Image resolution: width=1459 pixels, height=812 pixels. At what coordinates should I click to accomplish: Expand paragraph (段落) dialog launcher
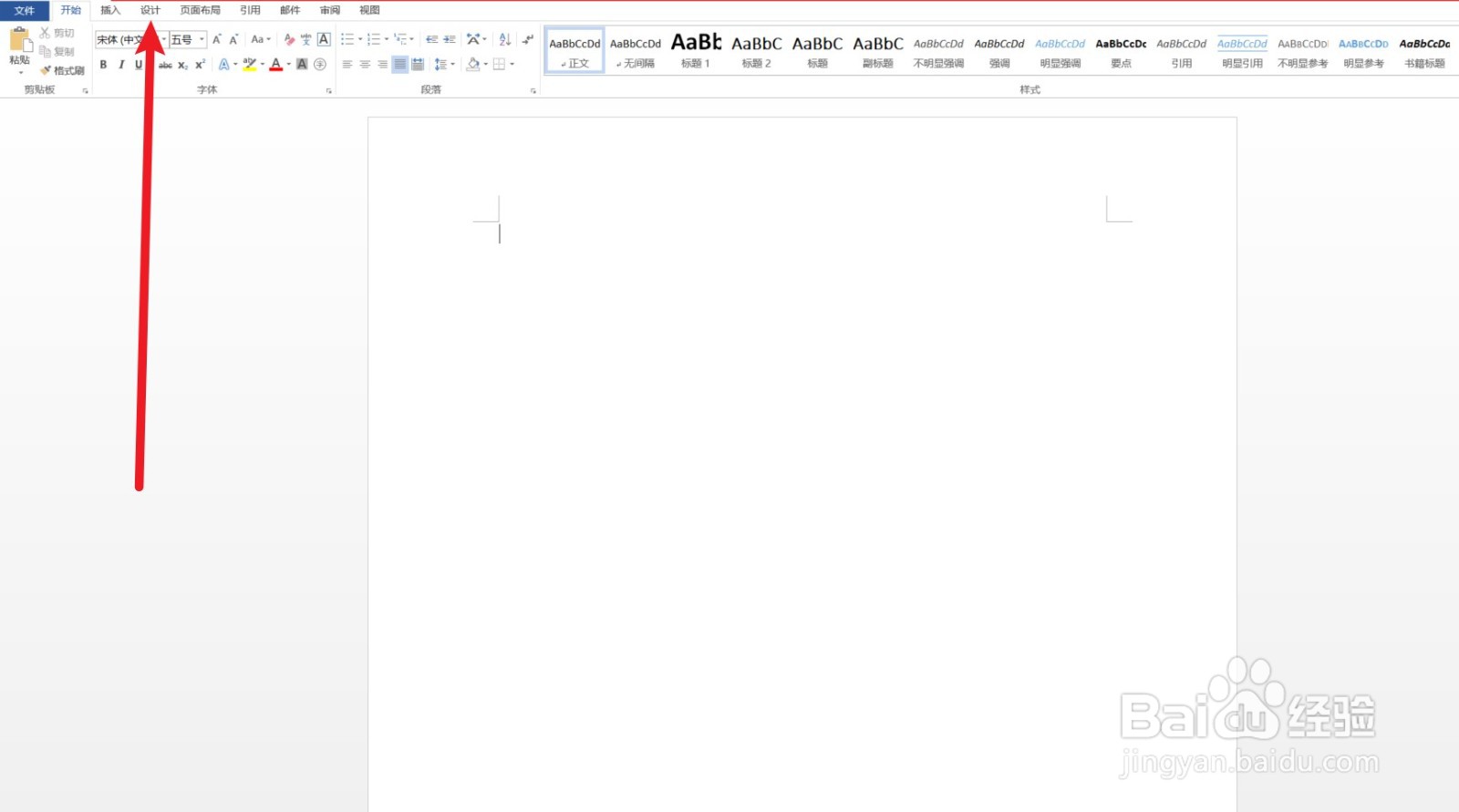[x=533, y=91]
